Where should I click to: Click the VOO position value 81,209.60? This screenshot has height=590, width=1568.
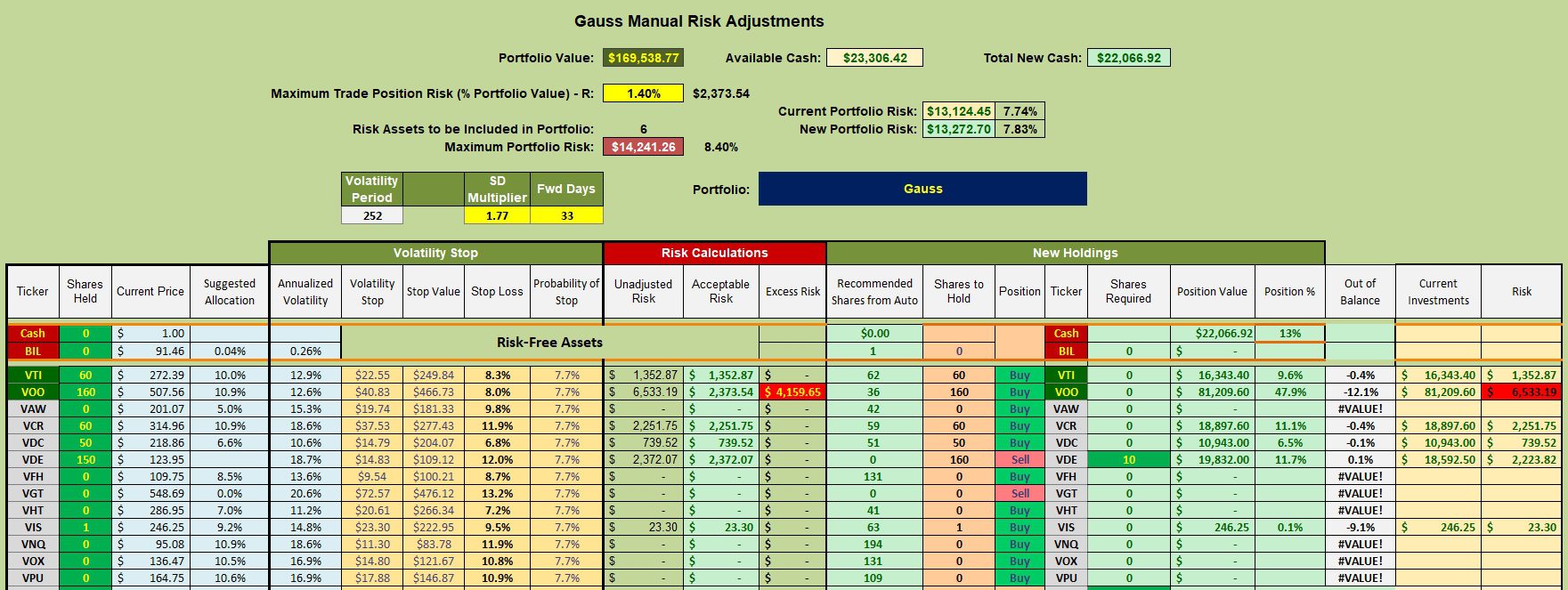pyautogui.click(x=1212, y=392)
